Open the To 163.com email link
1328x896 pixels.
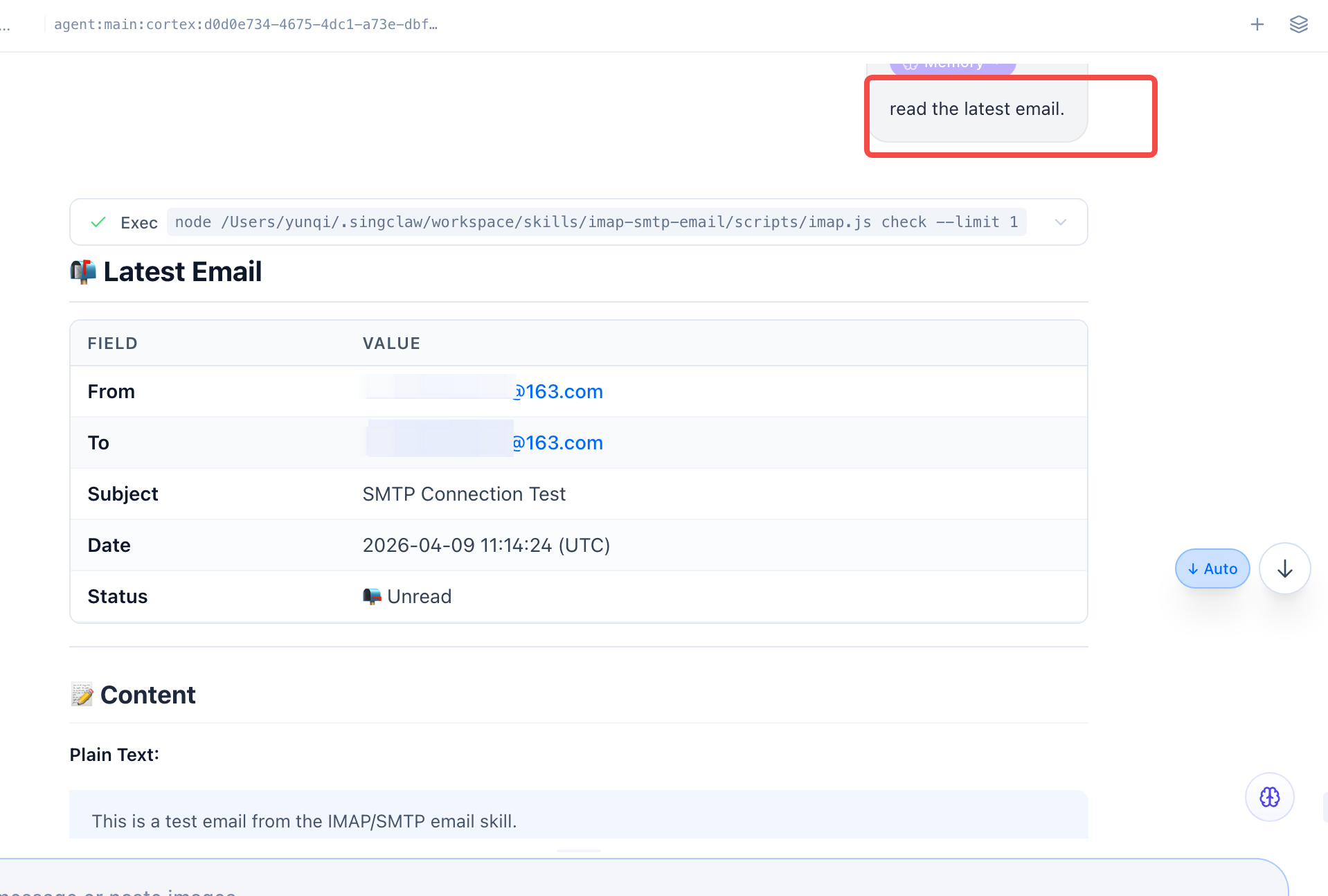click(558, 443)
